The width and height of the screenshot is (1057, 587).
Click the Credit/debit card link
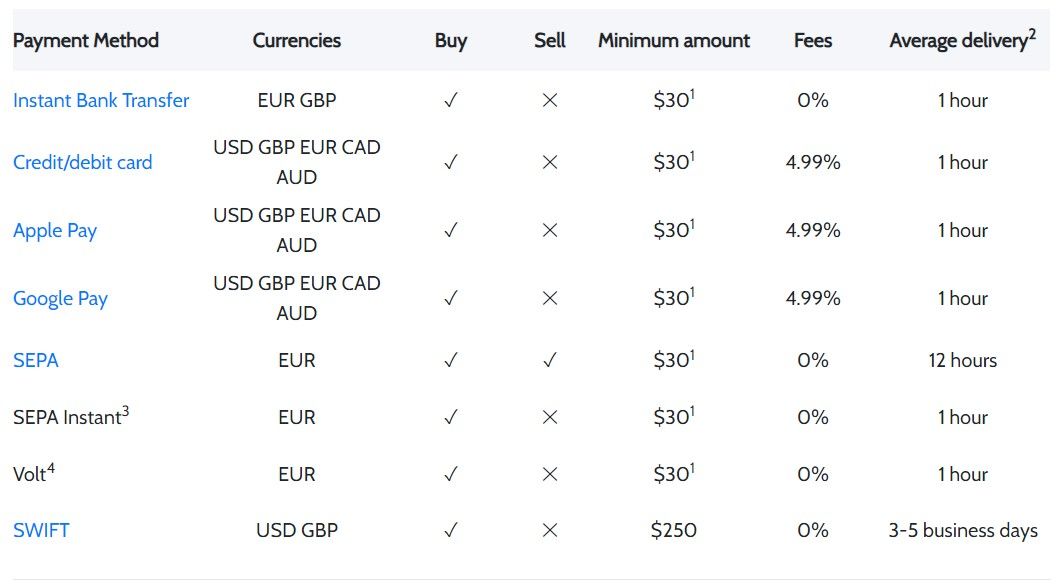click(x=83, y=162)
